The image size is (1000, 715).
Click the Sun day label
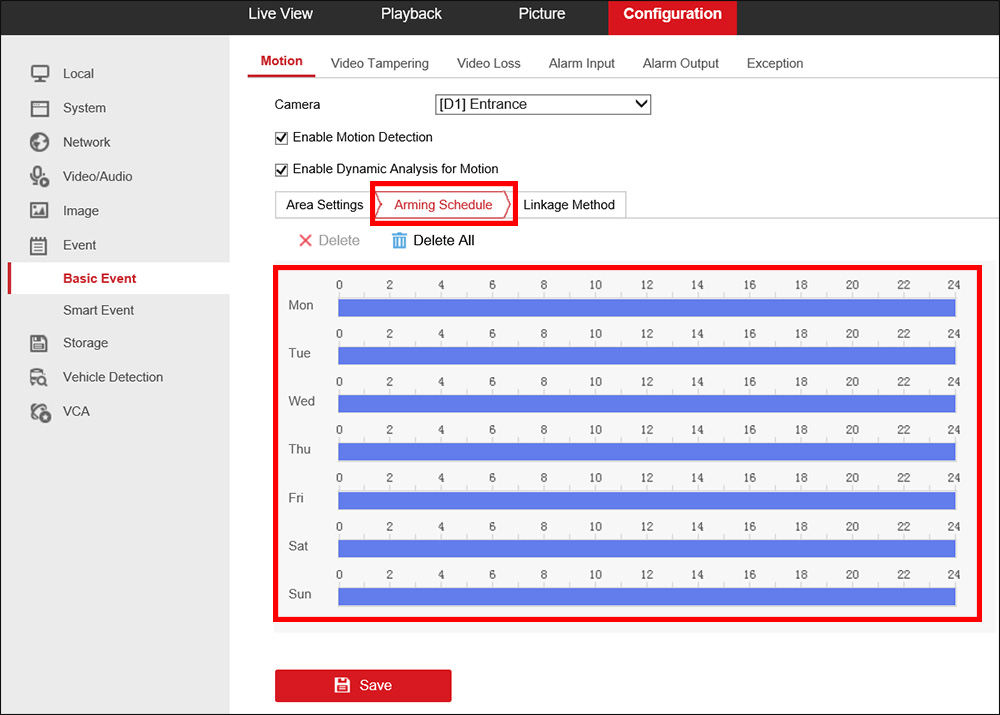click(x=300, y=594)
